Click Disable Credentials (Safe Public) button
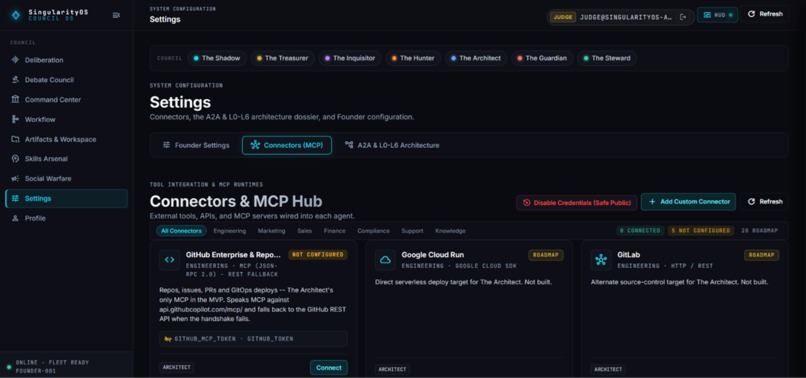Screen dimensions: 806x378 [577, 203]
